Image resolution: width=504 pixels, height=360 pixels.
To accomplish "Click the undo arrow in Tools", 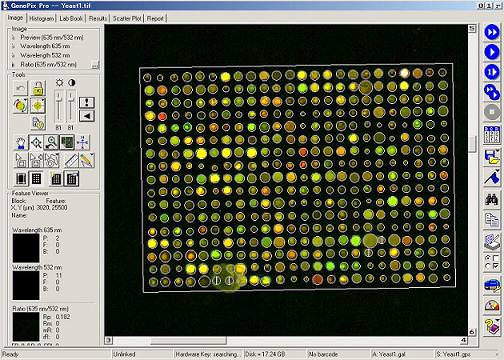I will [20, 88].
